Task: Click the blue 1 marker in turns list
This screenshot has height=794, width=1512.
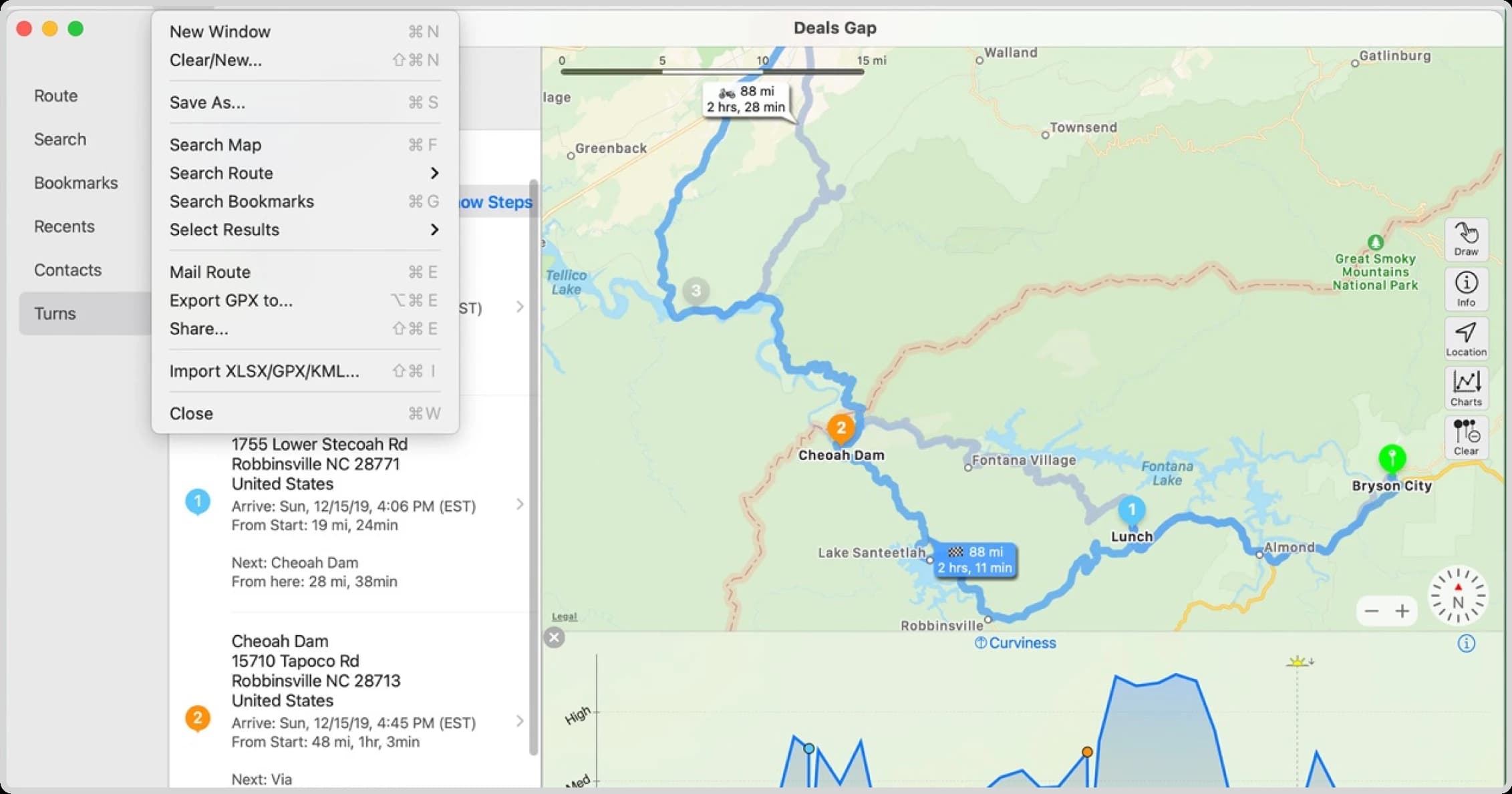Action: pyautogui.click(x=197, y=501)
